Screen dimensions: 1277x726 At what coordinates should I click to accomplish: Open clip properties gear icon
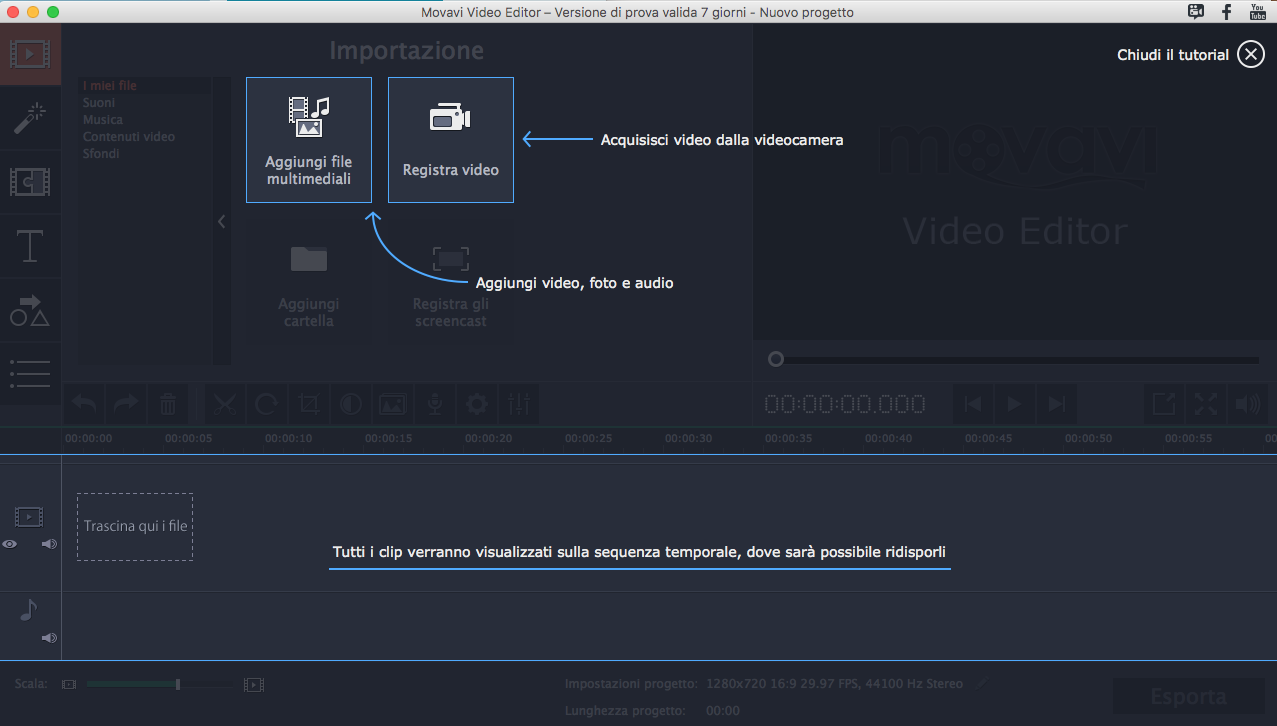tap(477, 404)
